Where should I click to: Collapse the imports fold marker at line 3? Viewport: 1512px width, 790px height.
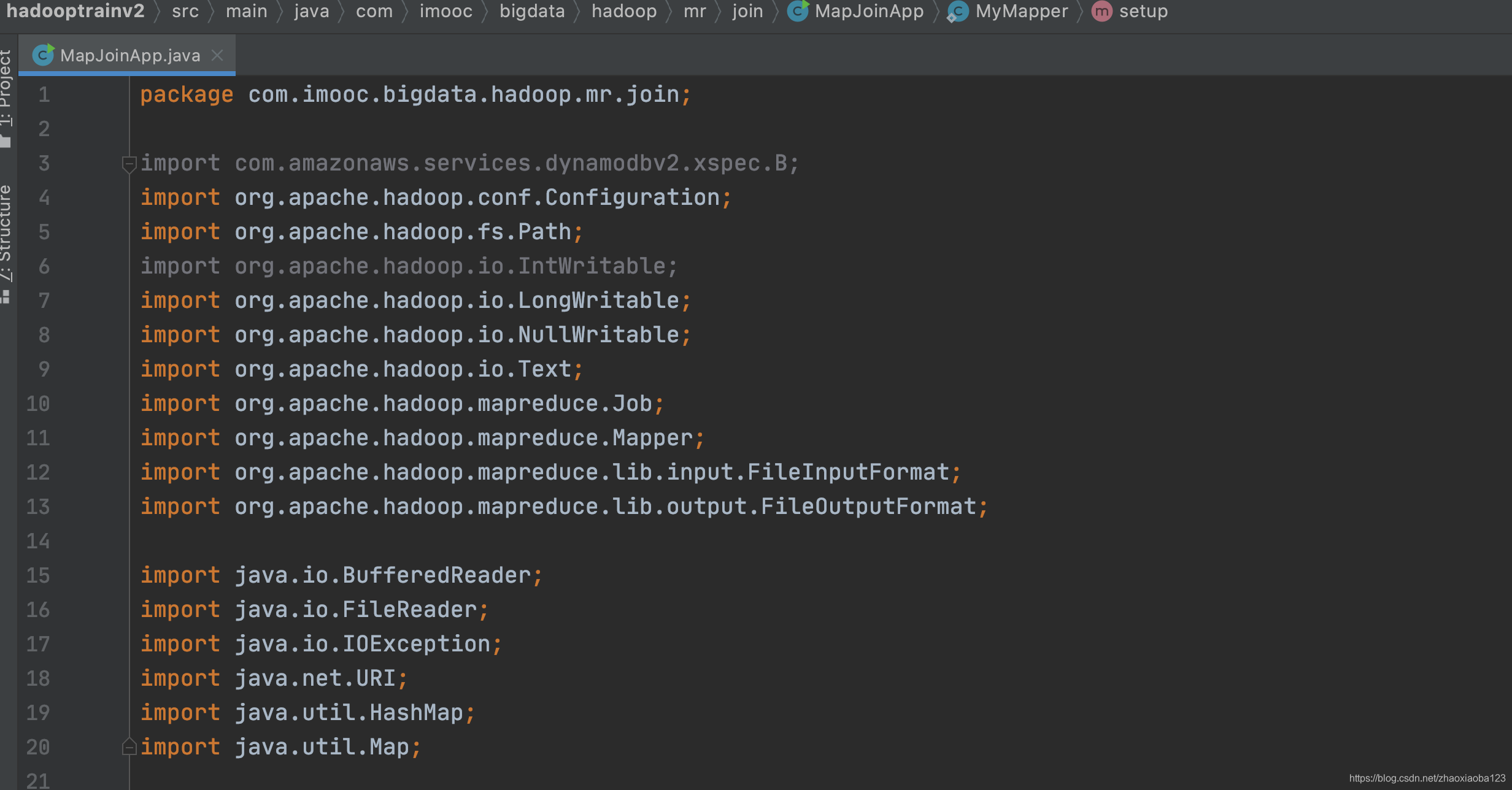point(129,164)
